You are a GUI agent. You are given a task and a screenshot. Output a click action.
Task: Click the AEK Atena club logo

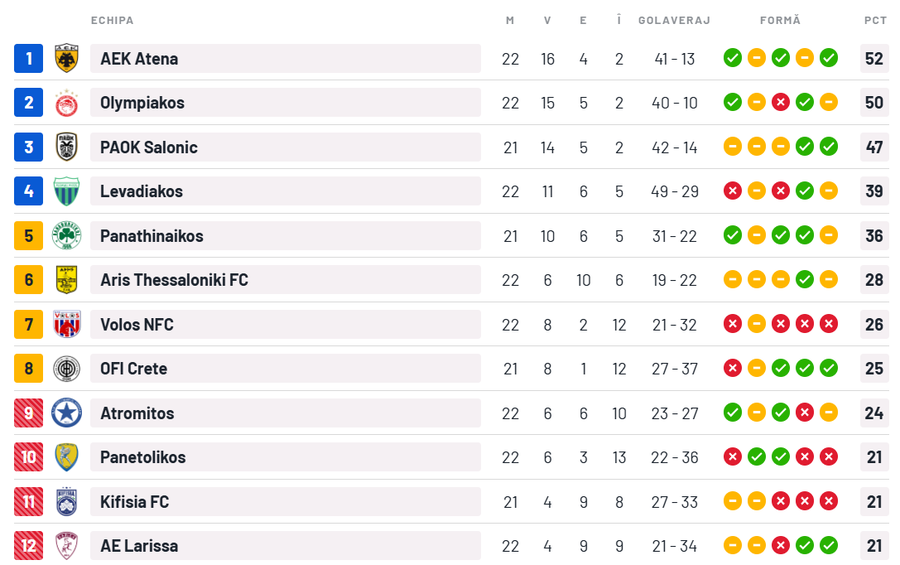[67, 59]
